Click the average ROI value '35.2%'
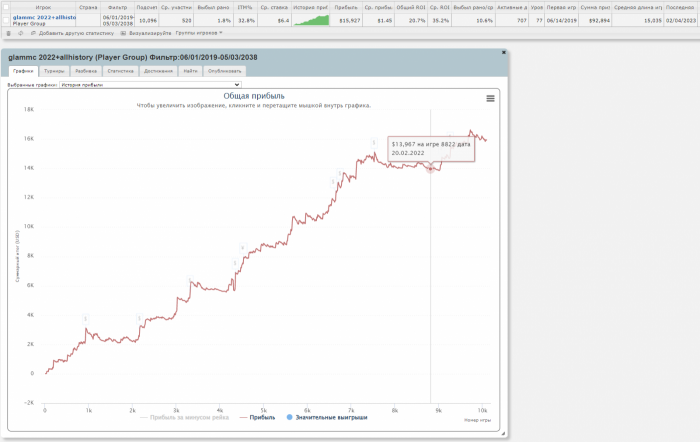This screenshot has width=700, height=442. [x=441, y=21]
